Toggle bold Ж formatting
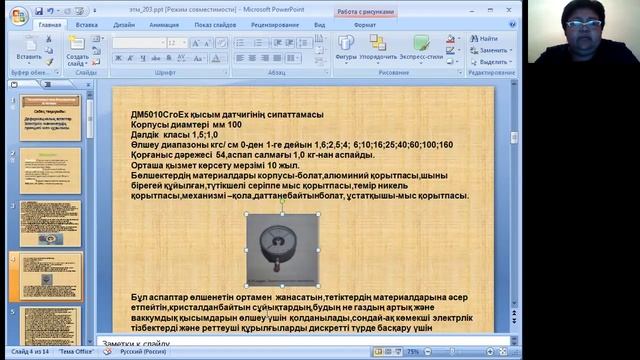Viewport: 640px width, 360px height. click(x=118, y=58)
